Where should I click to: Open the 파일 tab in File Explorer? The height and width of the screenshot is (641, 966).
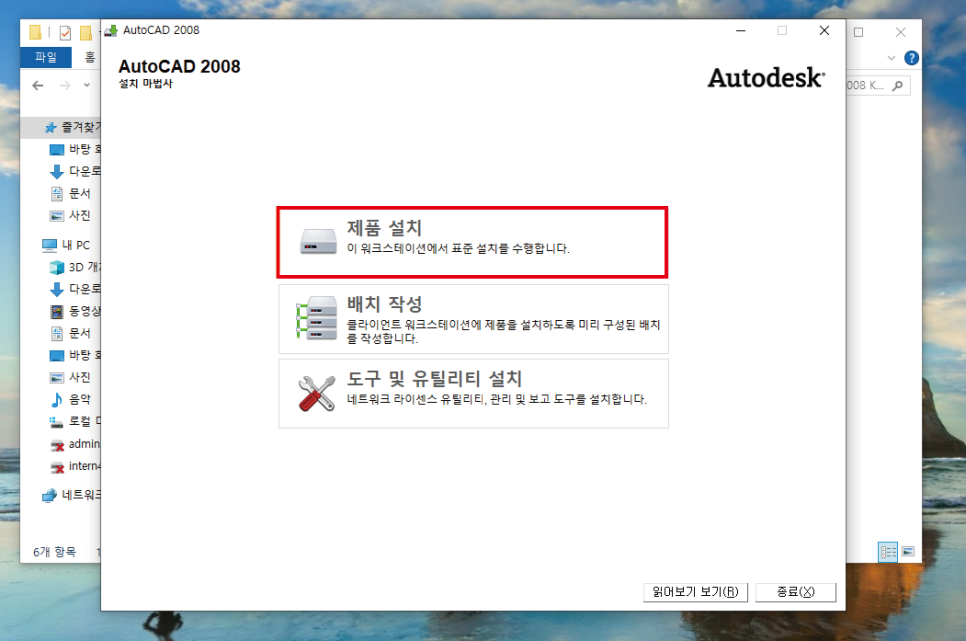point(46,57)
